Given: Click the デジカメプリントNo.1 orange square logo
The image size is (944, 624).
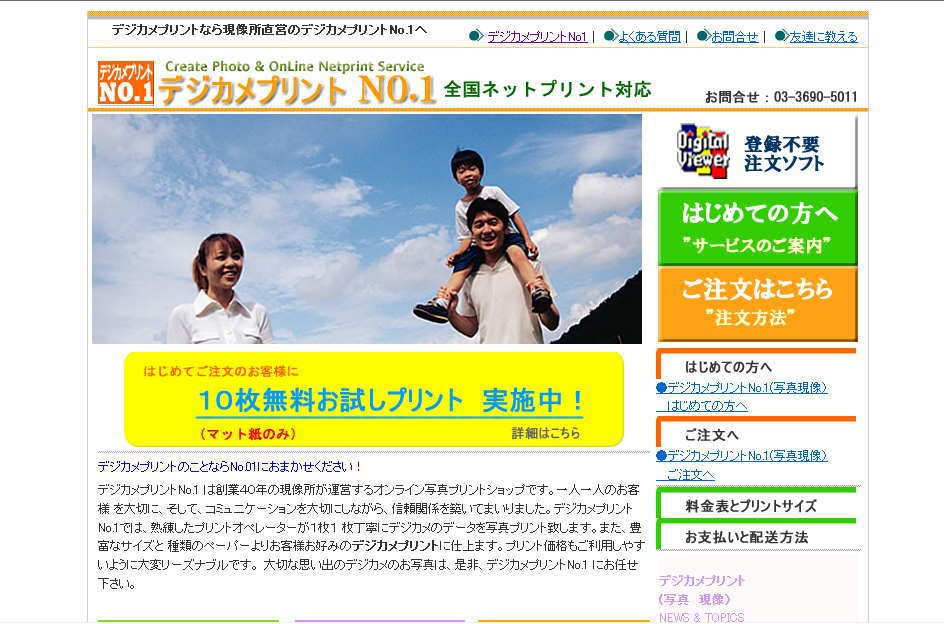Looking at the screenshot, I should coord(126,83).
